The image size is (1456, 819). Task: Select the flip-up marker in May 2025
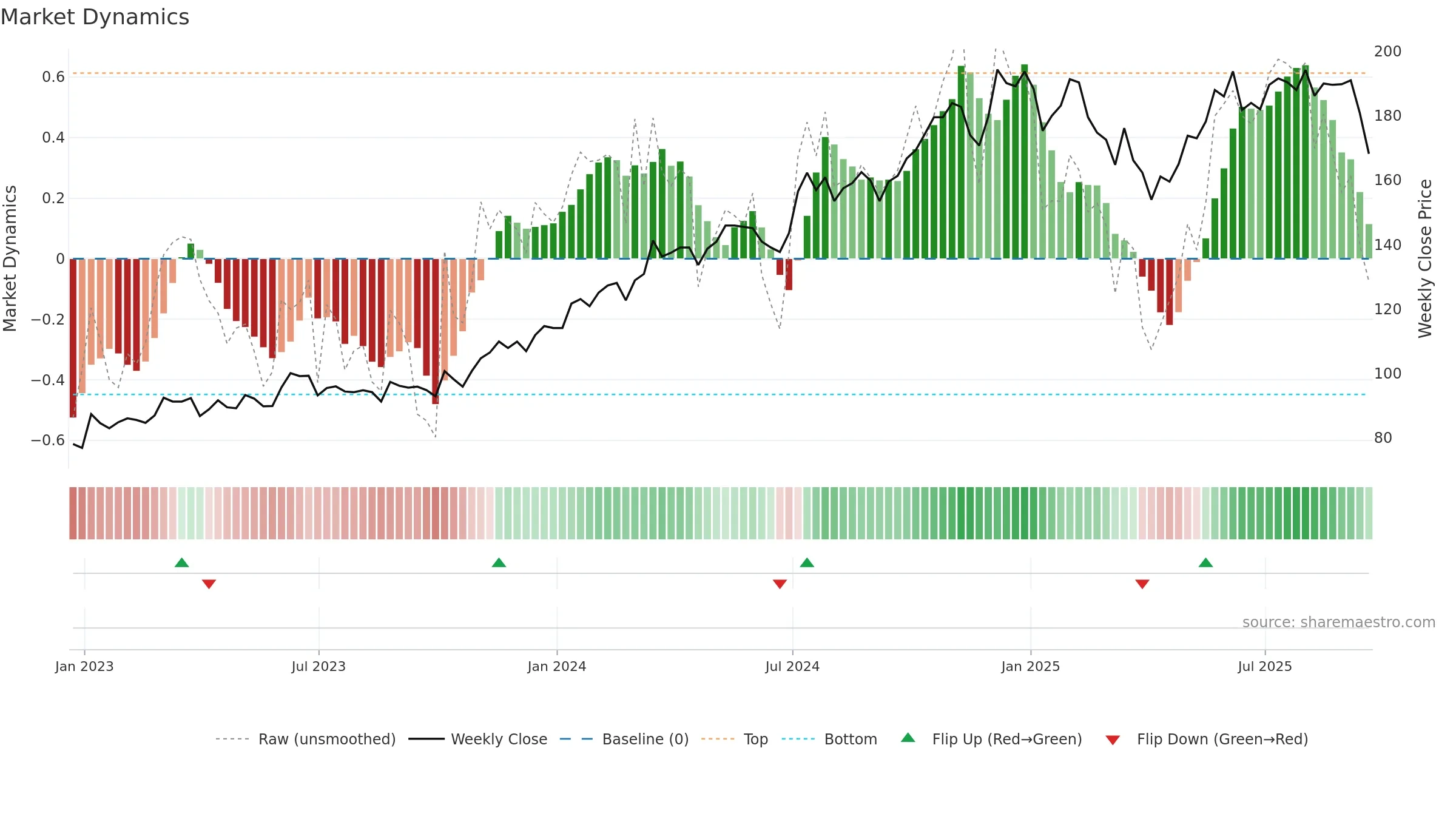coord(1206,562)
